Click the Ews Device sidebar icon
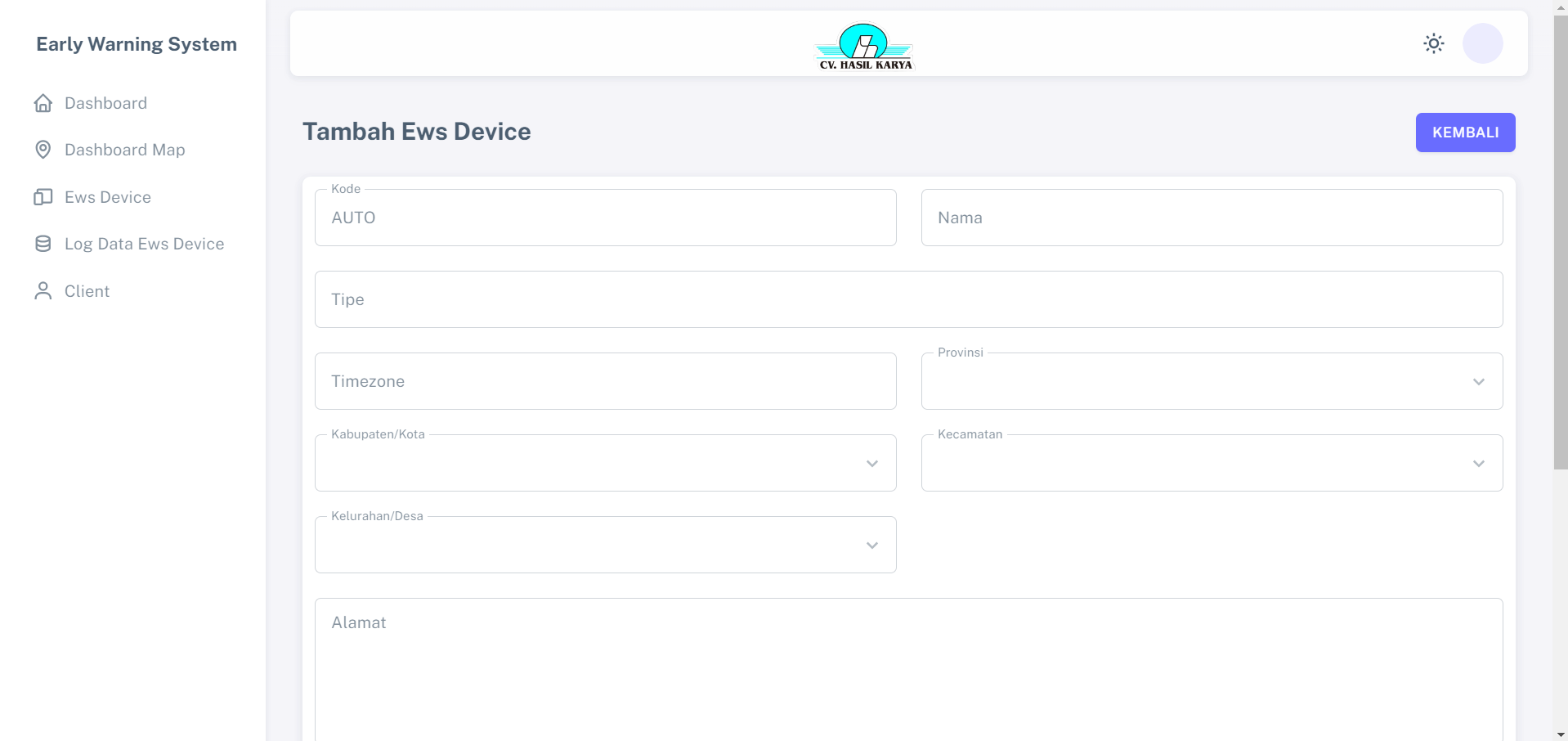This screenshot has height=741, width=1568. tap(43, 197)
